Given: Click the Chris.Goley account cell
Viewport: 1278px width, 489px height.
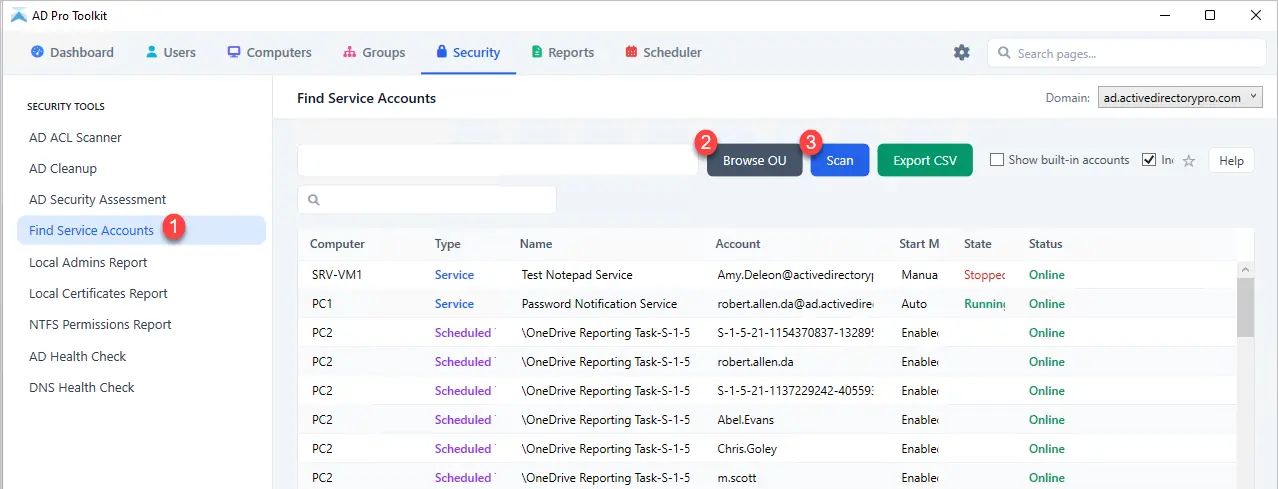Looking at the screenshot, I should click(747, 449).
